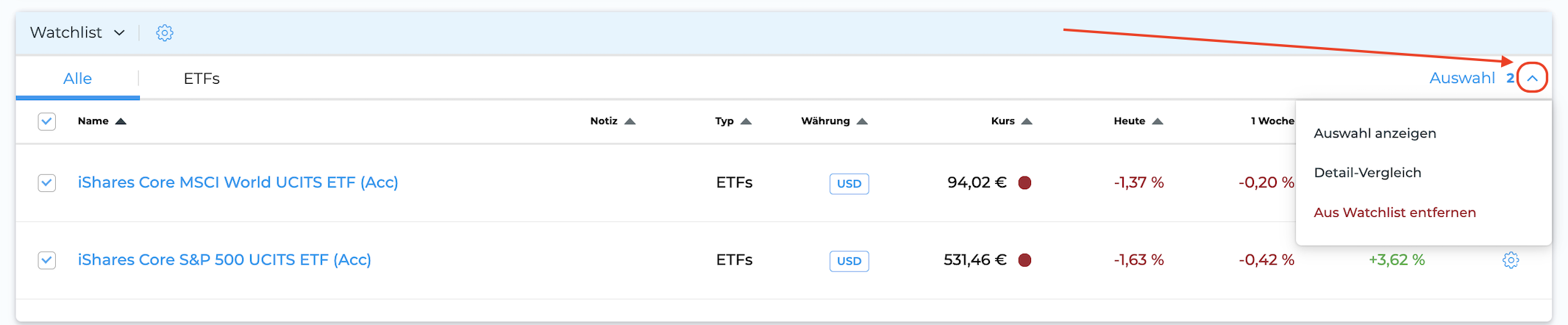The width and height of the screenshot is (1568, 325).
Task: Click red status dot beside 94,02 €
Action: tap(1024, 182)
